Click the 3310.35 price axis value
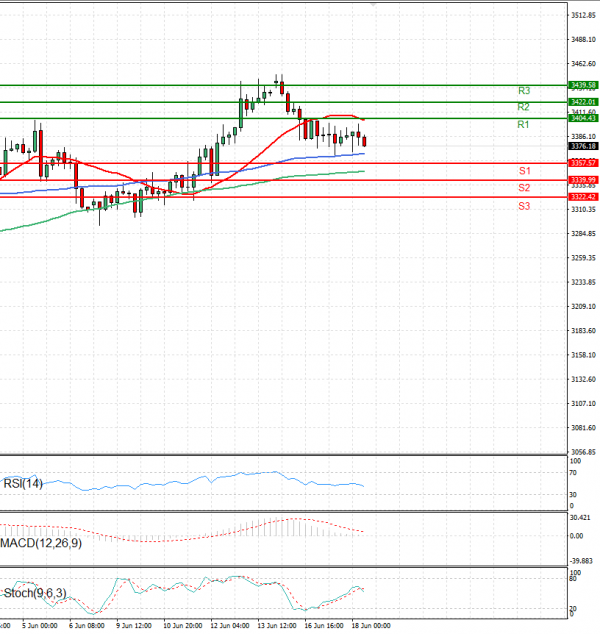Image resolution: width=600 pixels, height=634 pixels. pyautogui.click(x=583, y=209)
